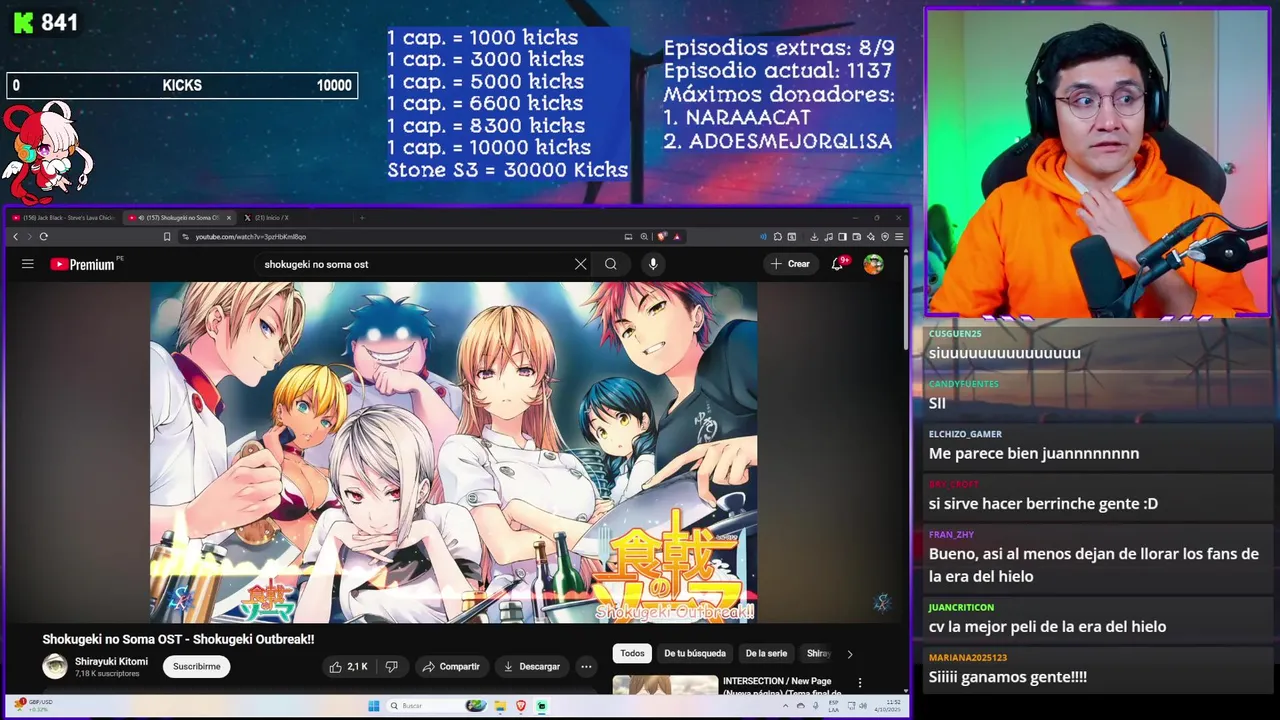Click 'Stone S3 = 30000 Kicks' overlay text
This screenshot has width=1280, height=720.
pyautogui.click(x=508, y=170)
